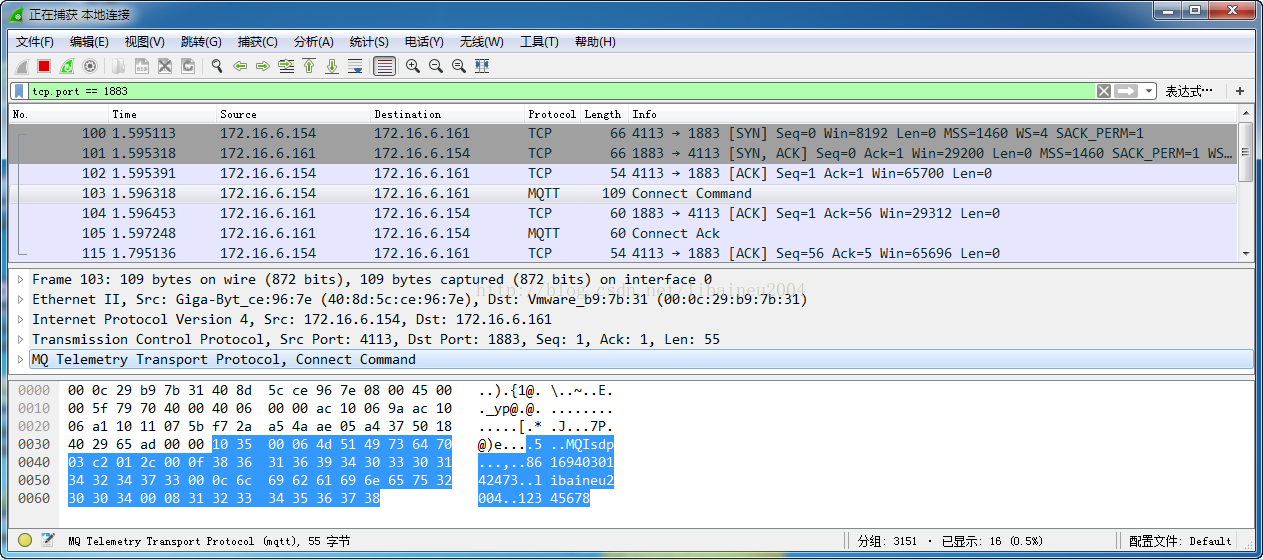The image size is (1263, 559).
Task: Jump to last packet icon
Action: (332, 66)
